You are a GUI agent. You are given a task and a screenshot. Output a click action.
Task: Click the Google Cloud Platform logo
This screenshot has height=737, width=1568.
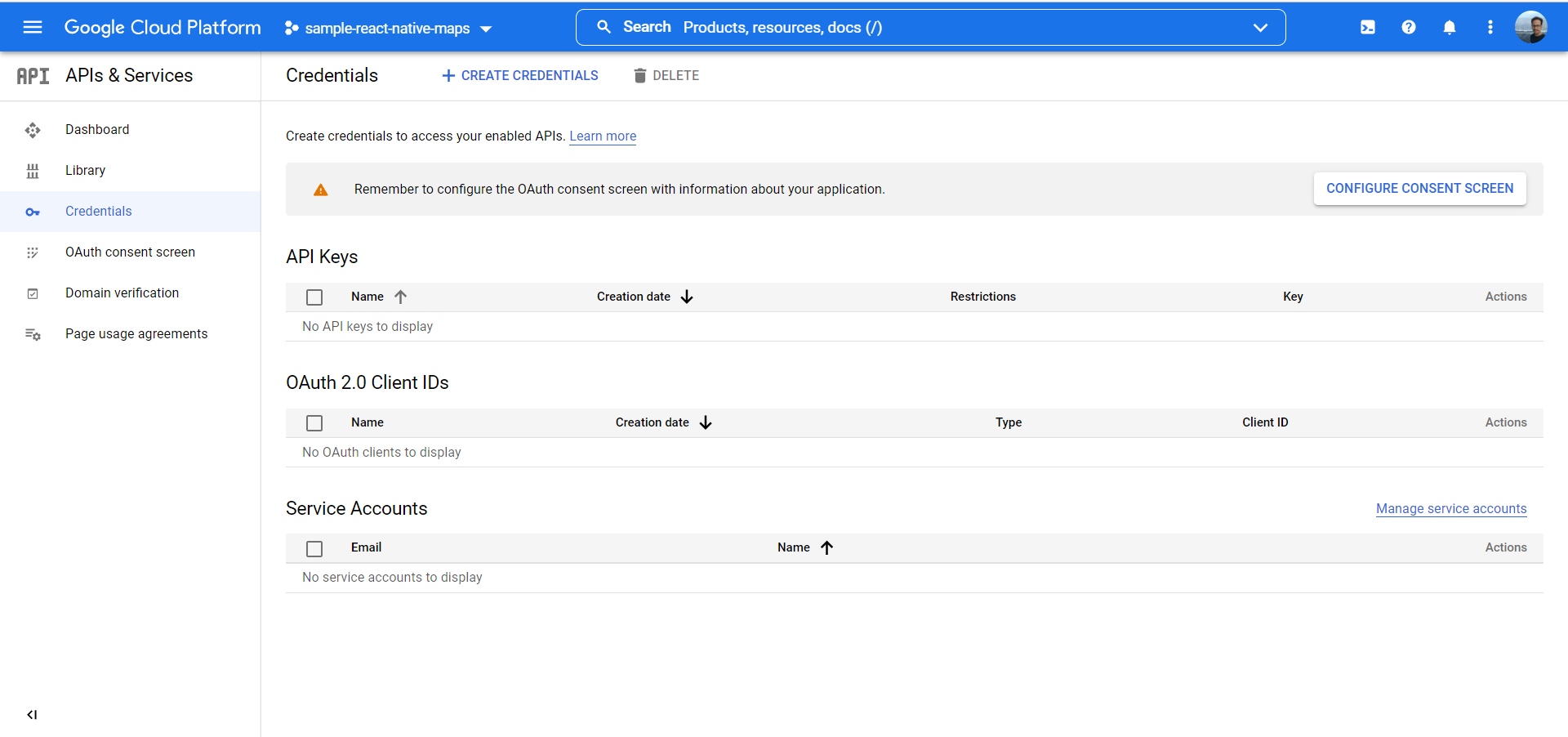coord(163,27)
